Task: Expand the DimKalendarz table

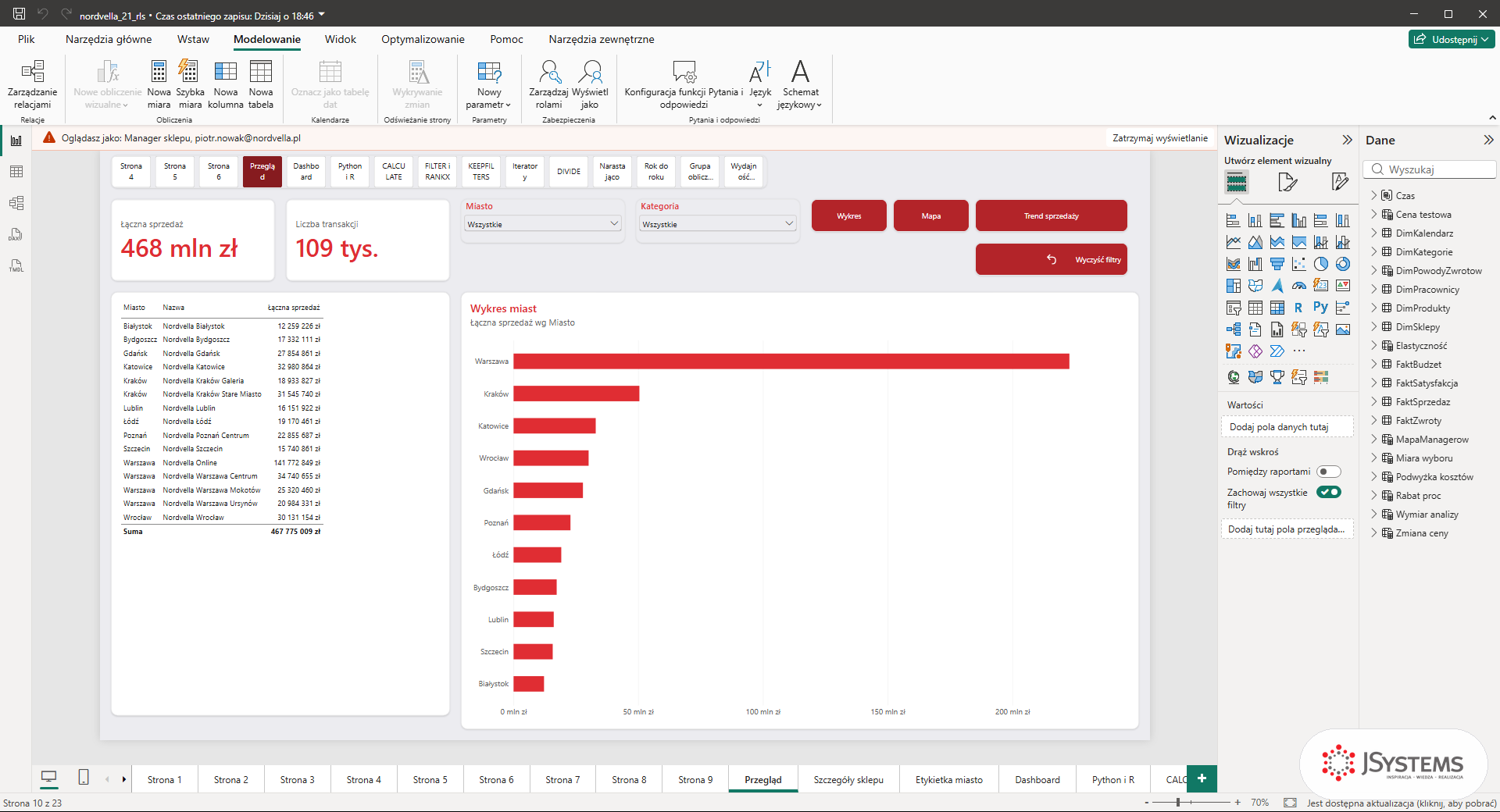Action: [x=1374, y=233]
